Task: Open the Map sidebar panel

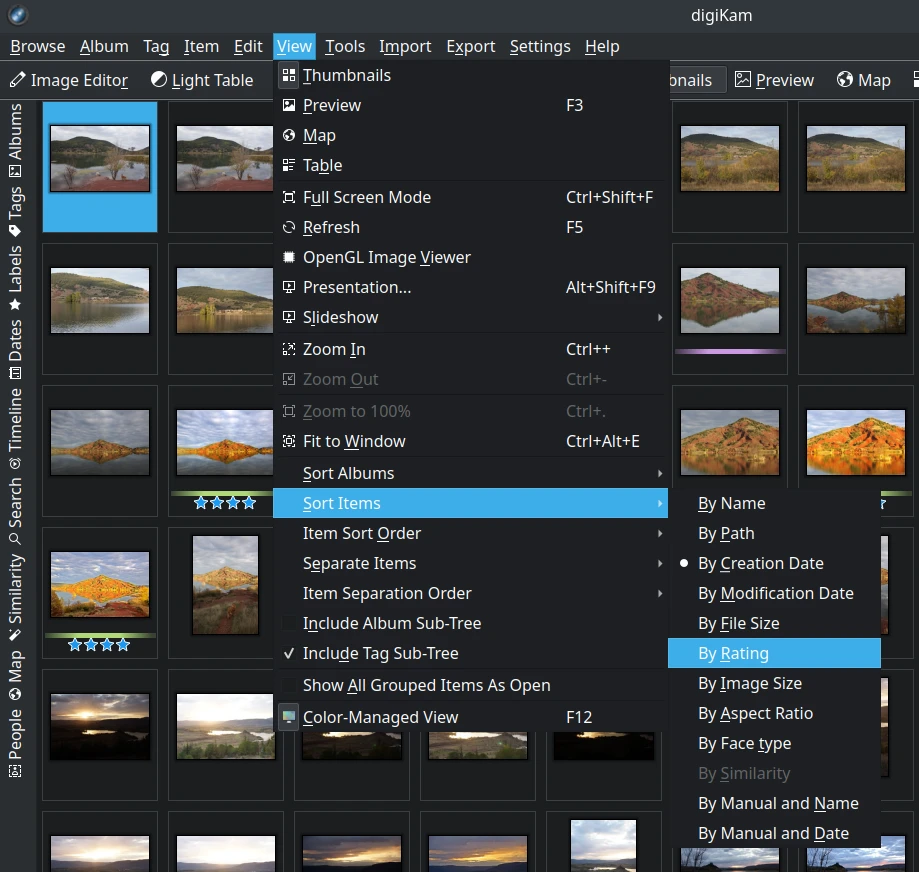Action: coord(15,676)
